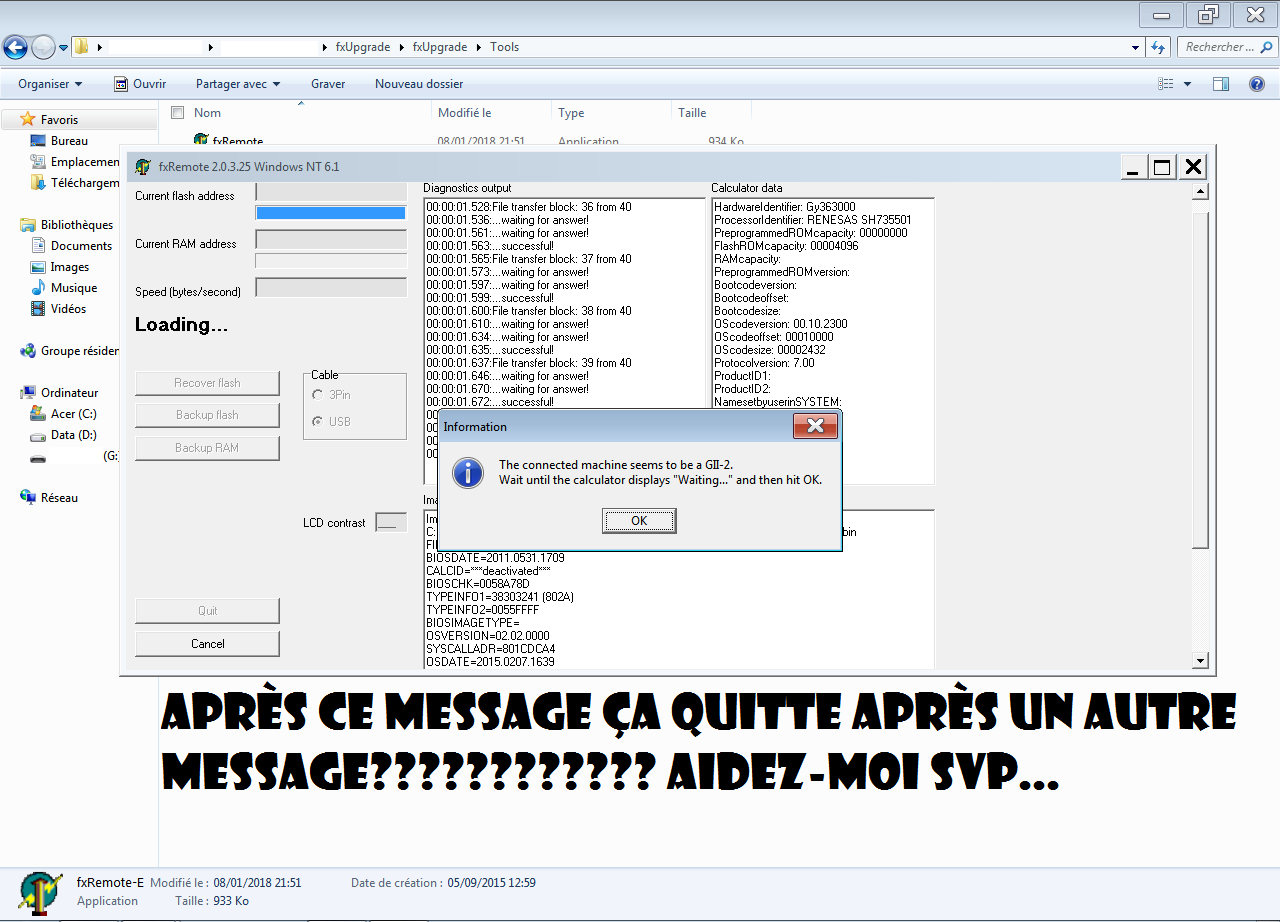Click the Quit button in fxRemote
The image size is (1280, 922).
point(207,611)
